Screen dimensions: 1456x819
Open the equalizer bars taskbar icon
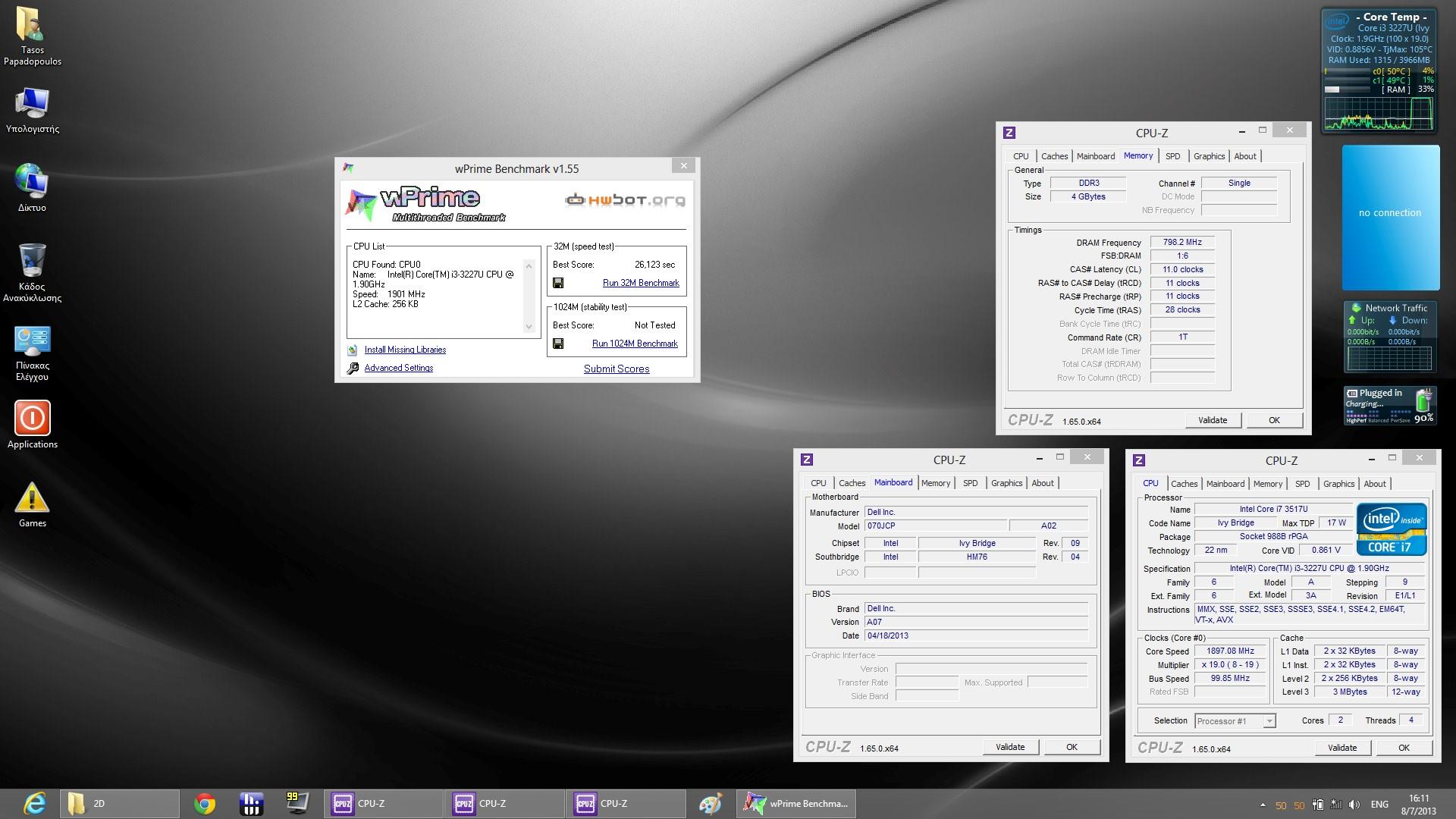click(251, 803)
